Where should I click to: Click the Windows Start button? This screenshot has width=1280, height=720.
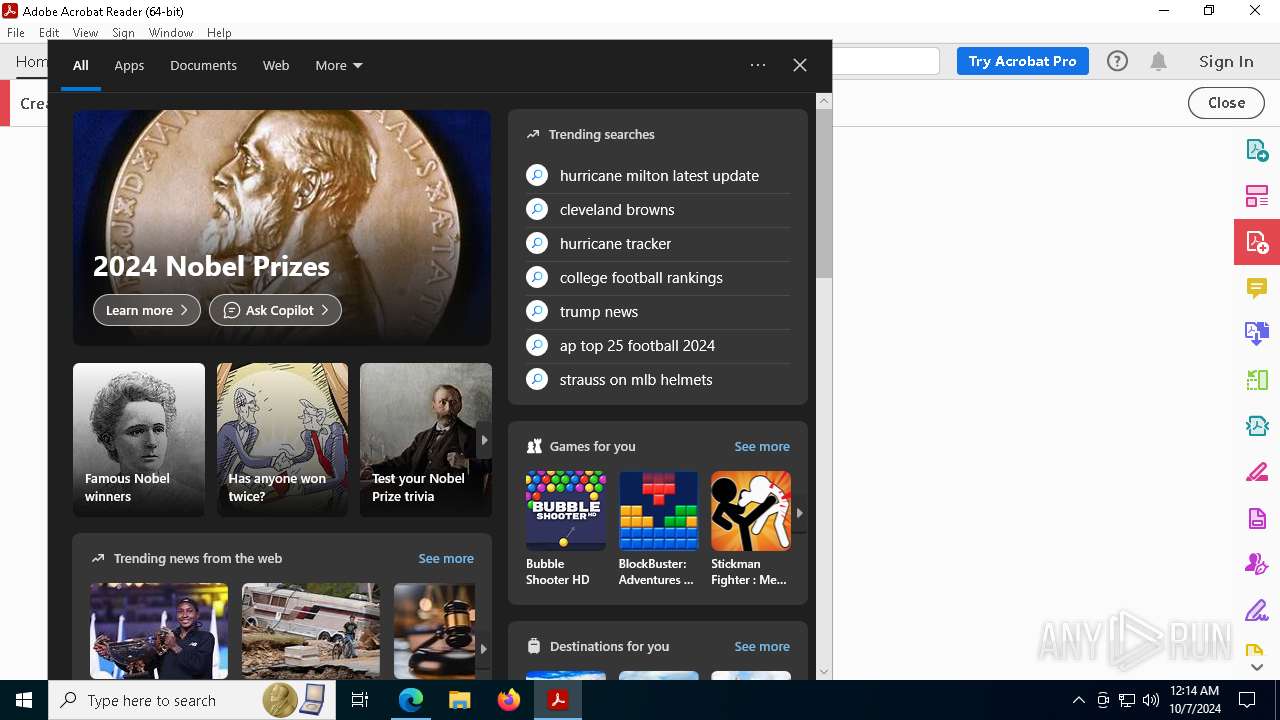point(24,700)
